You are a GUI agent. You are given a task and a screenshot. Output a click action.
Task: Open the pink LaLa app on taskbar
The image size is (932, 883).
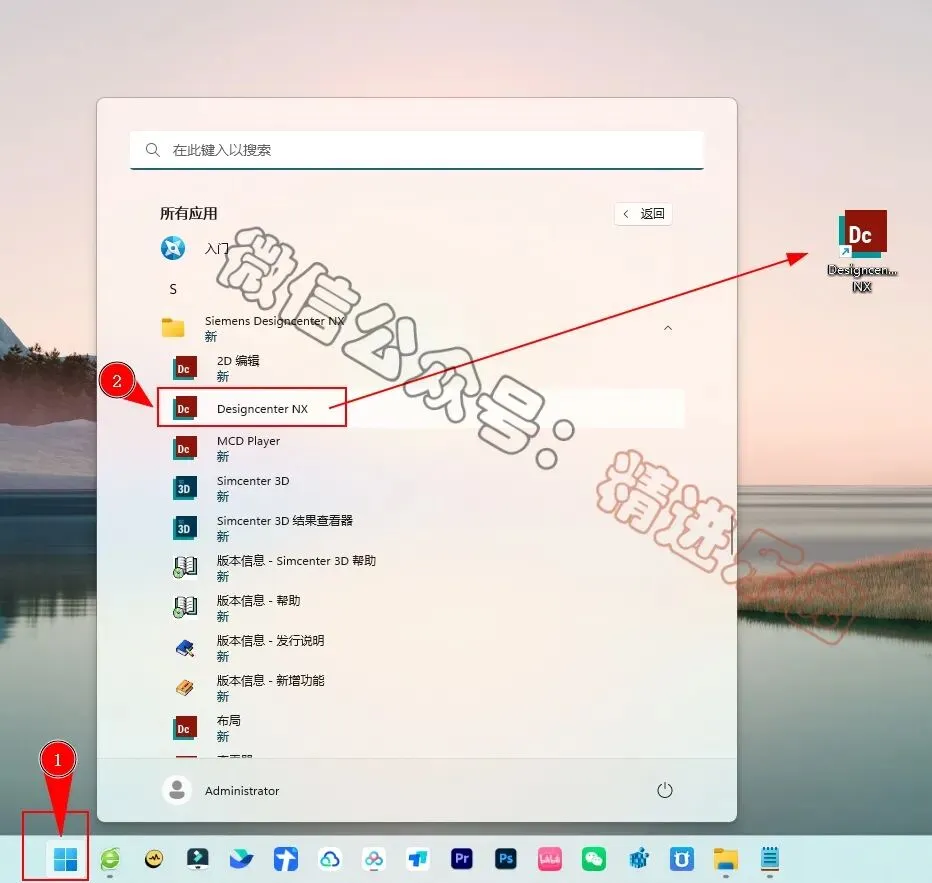[x=550, y=859]
